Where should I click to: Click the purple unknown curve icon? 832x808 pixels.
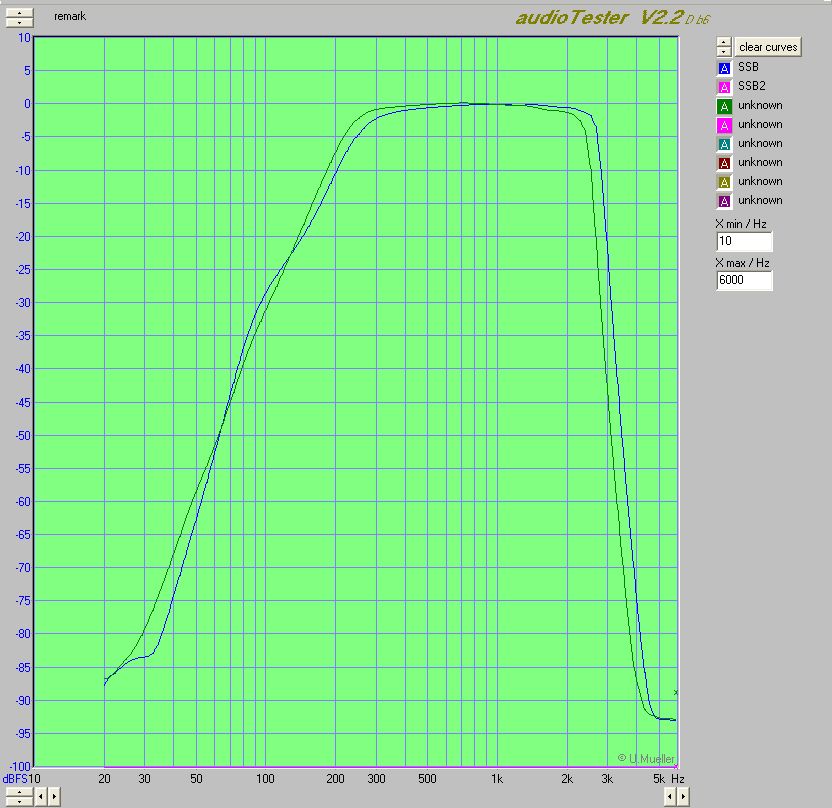click(725, 201)
